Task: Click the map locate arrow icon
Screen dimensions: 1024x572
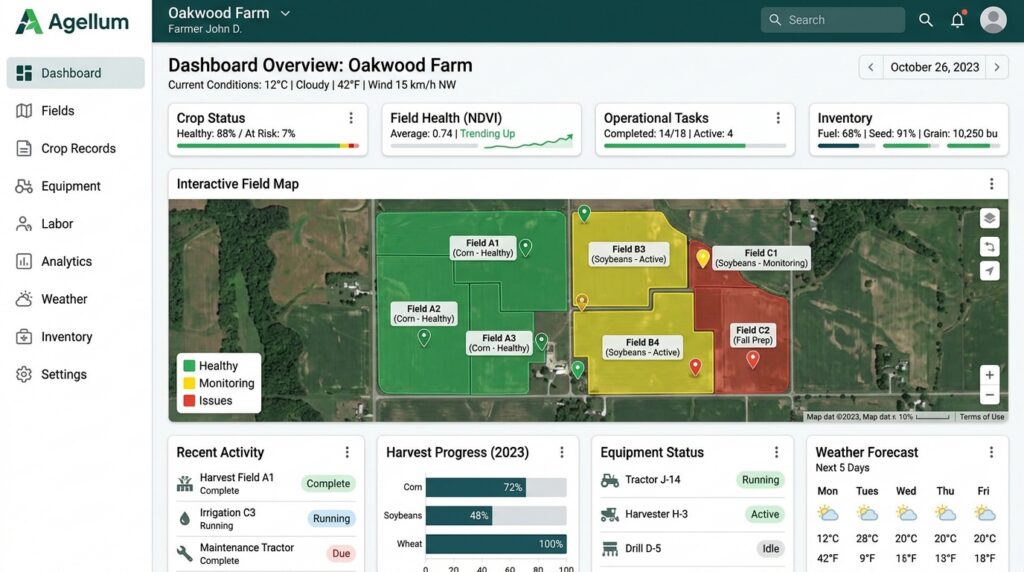Action: (989, 271)
